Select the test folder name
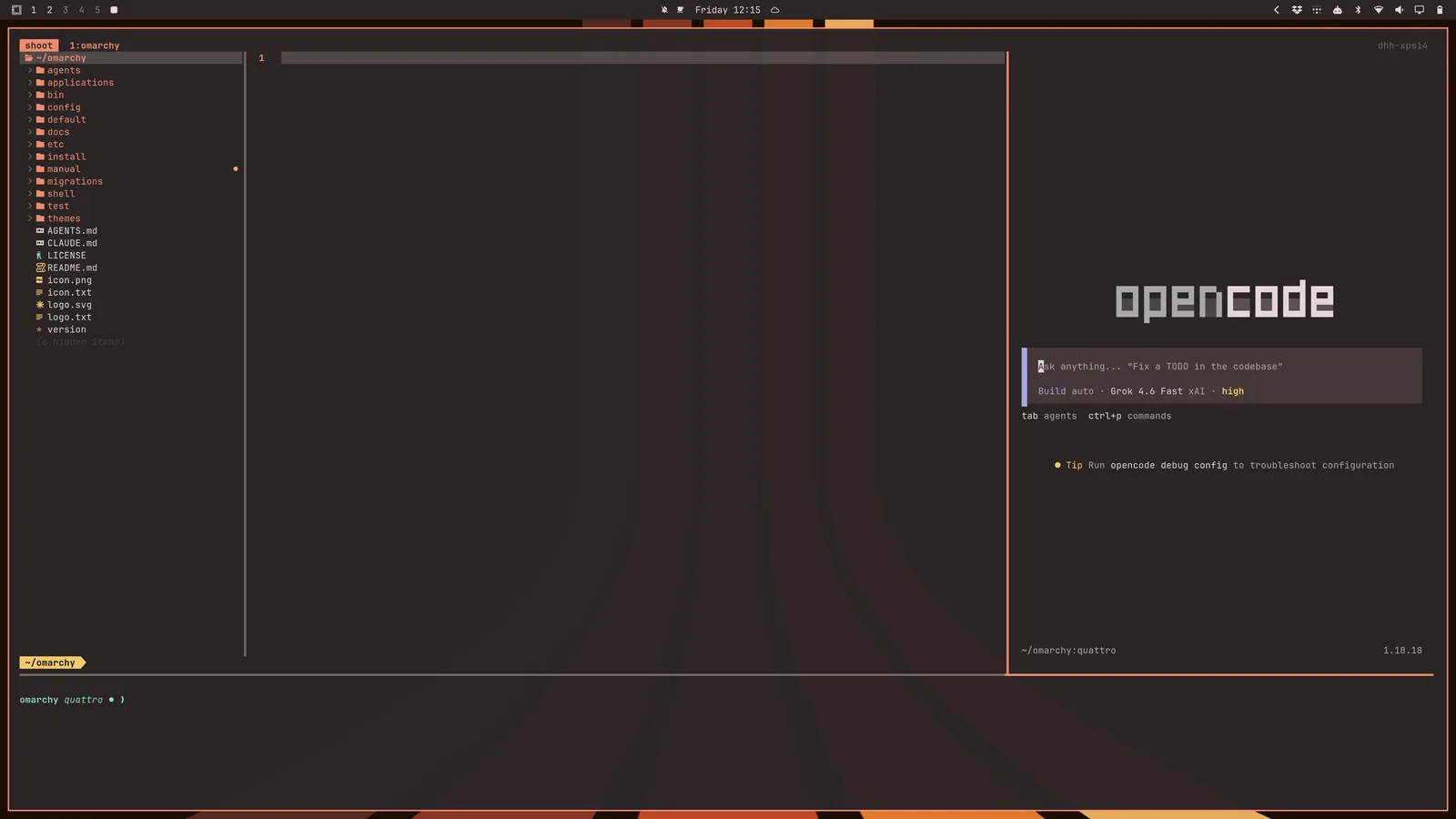1456x819 pixels. [58, 207]
